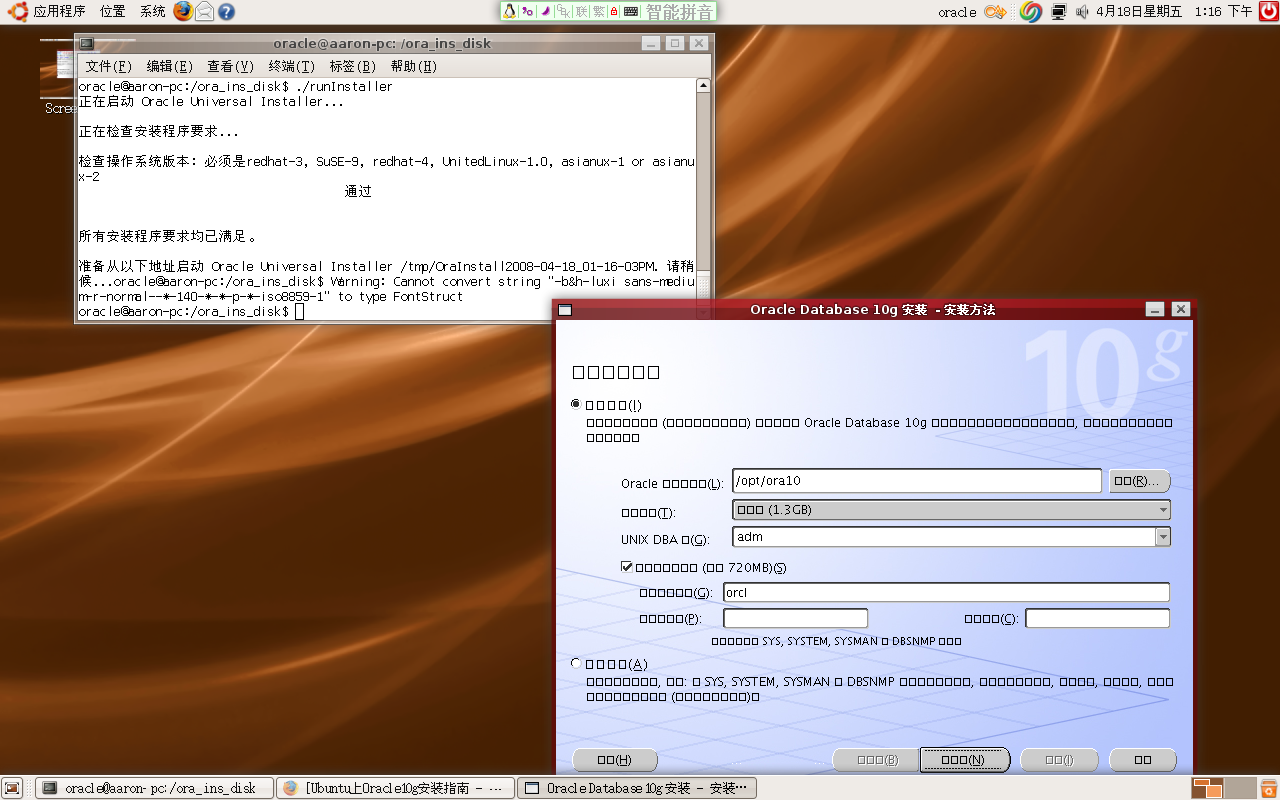Click the red lock icon in input bar

[x=615, y=12]
